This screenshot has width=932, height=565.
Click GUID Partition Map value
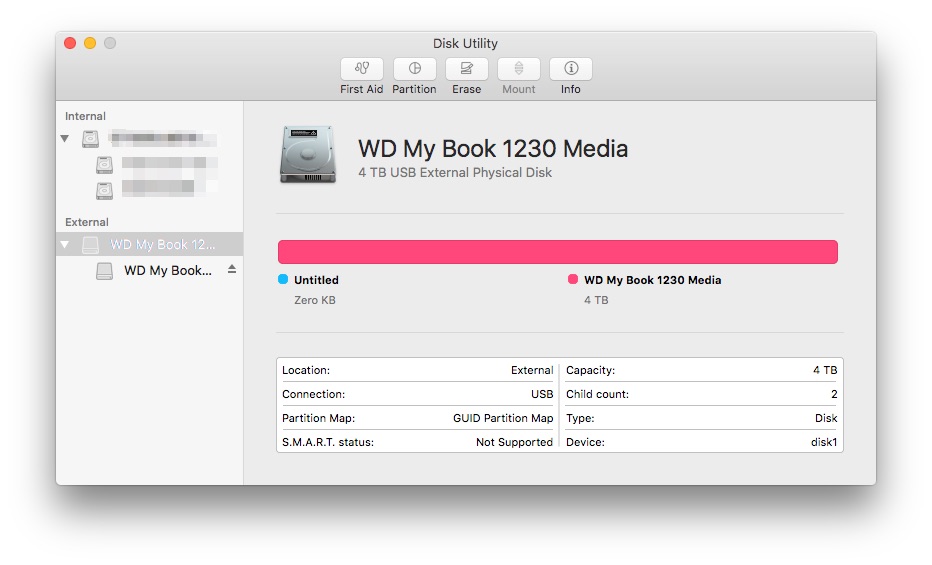pos(503,418)
